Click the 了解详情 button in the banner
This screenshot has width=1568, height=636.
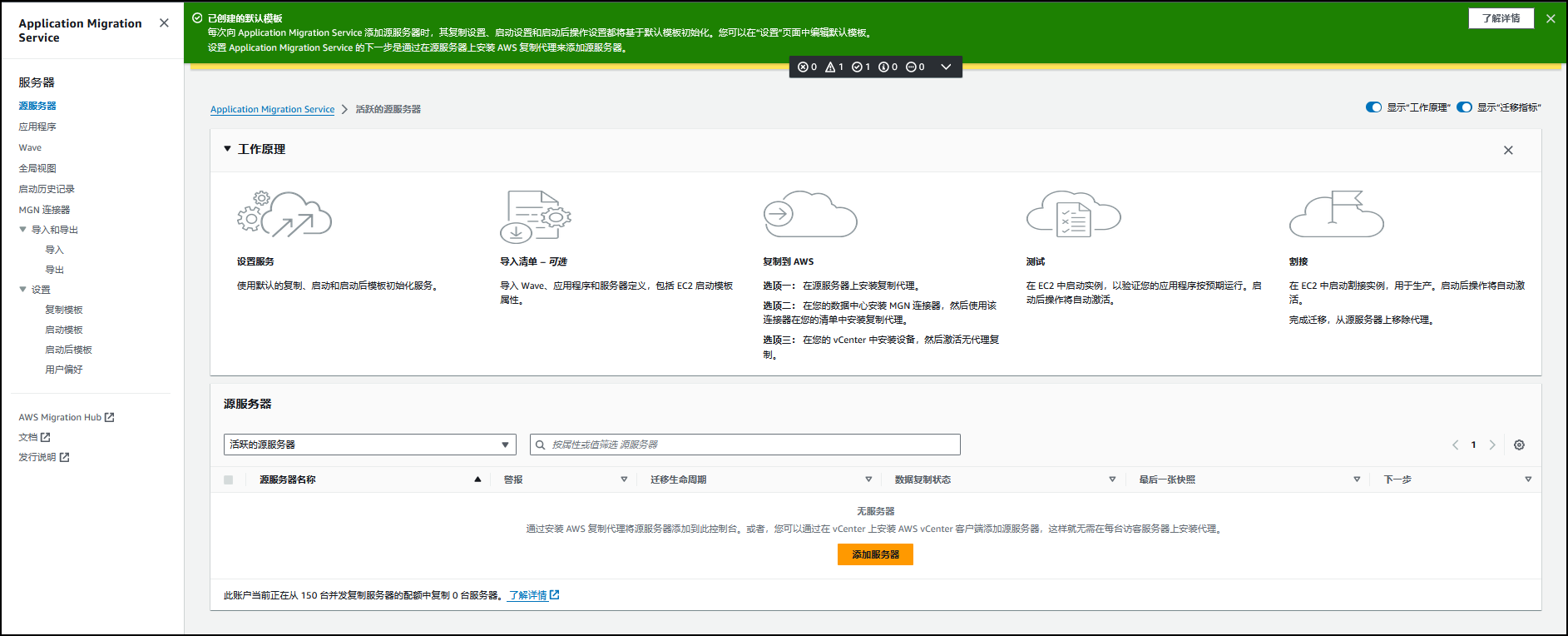point(1501,18)
